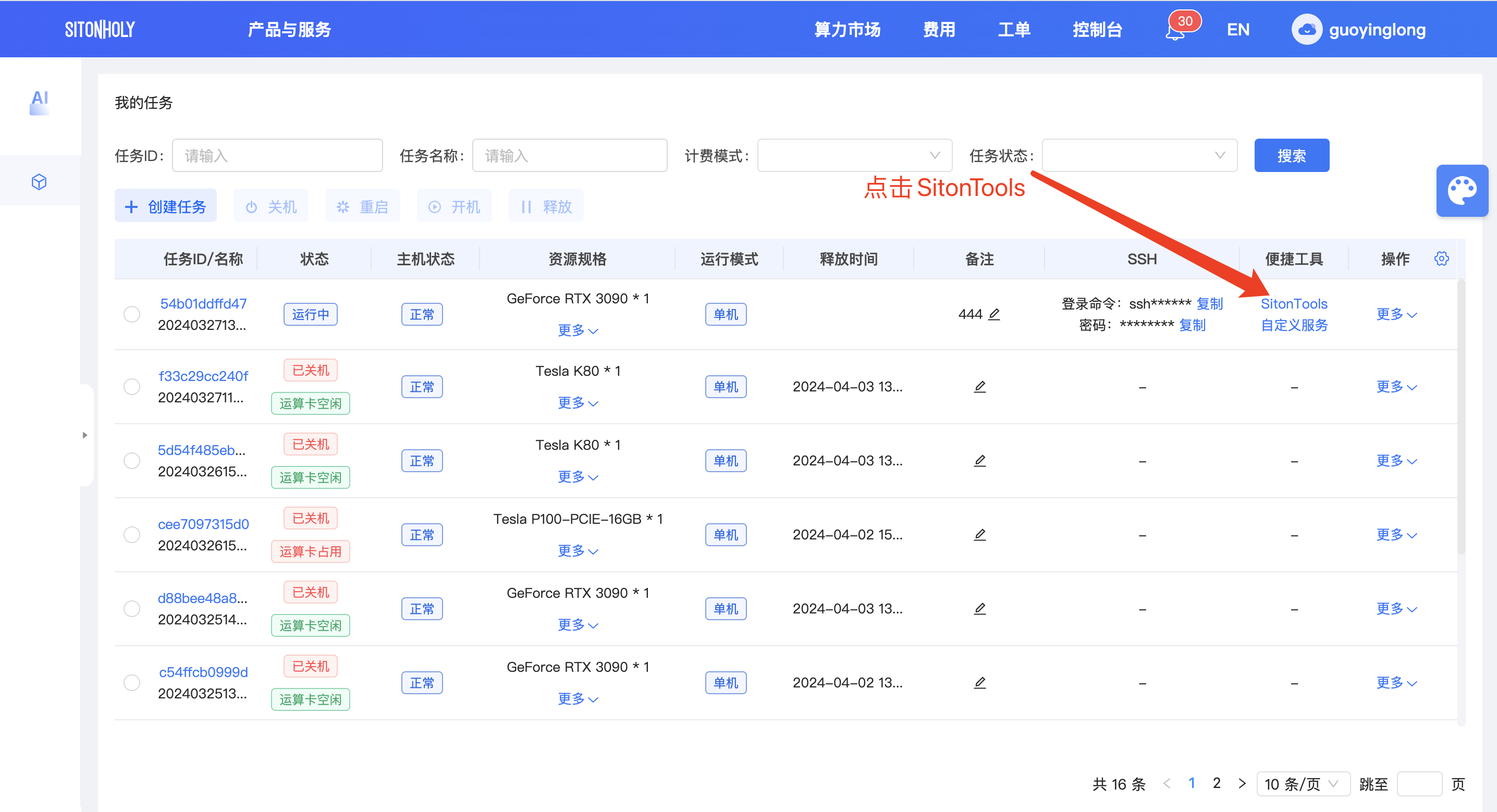
Task: Click the 开机 power-on button
Action: point(455,206)
